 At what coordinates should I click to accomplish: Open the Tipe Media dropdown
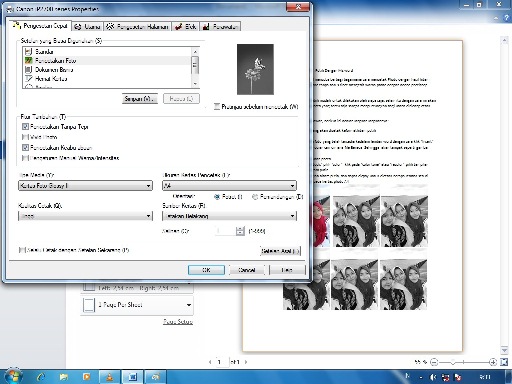[x=85, y=186]
